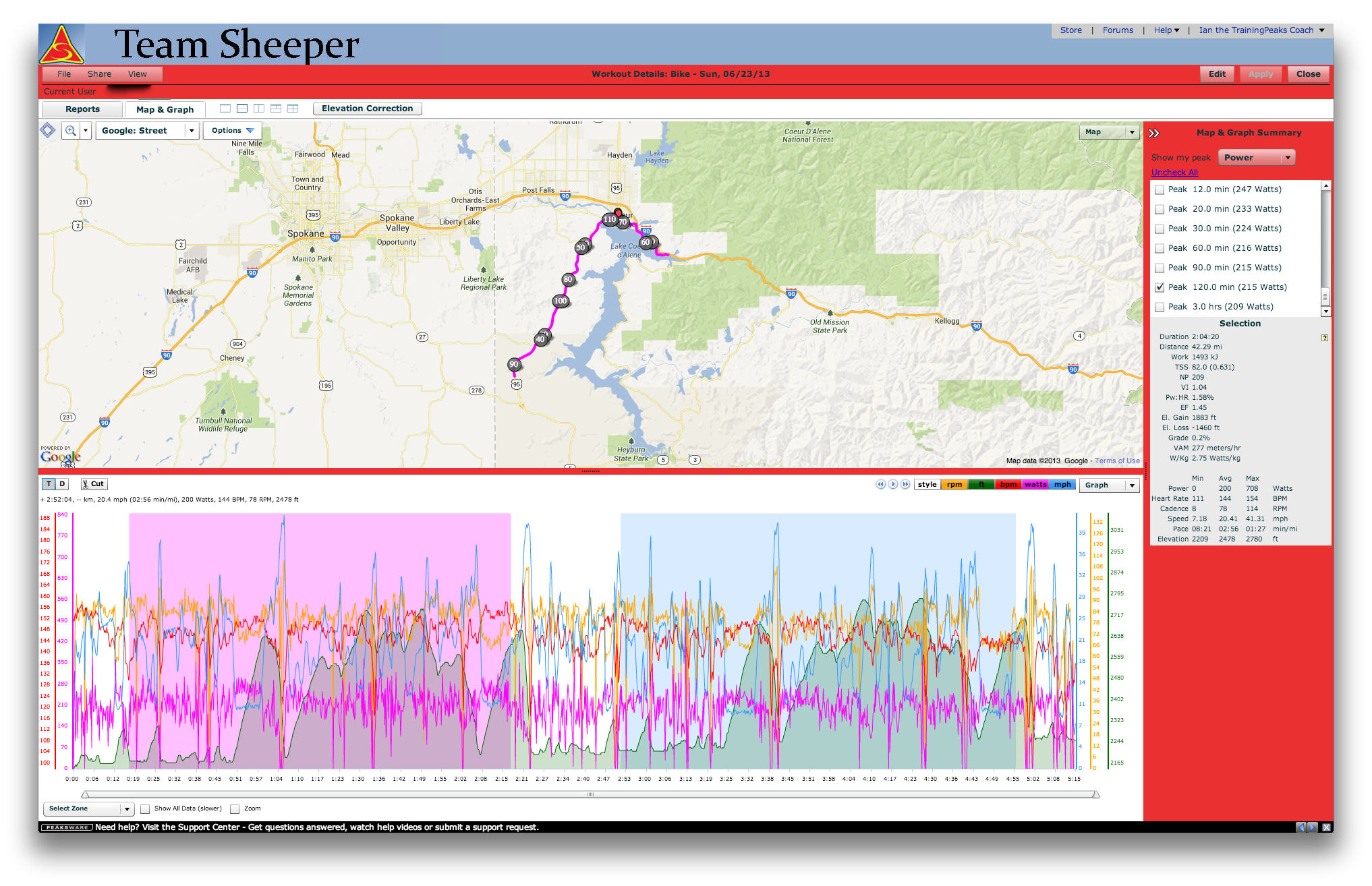The width and height of the screenshot is (1372, 886).
Task: Check the Peak 60.0 min checkbox
Action: (1160, 249)
